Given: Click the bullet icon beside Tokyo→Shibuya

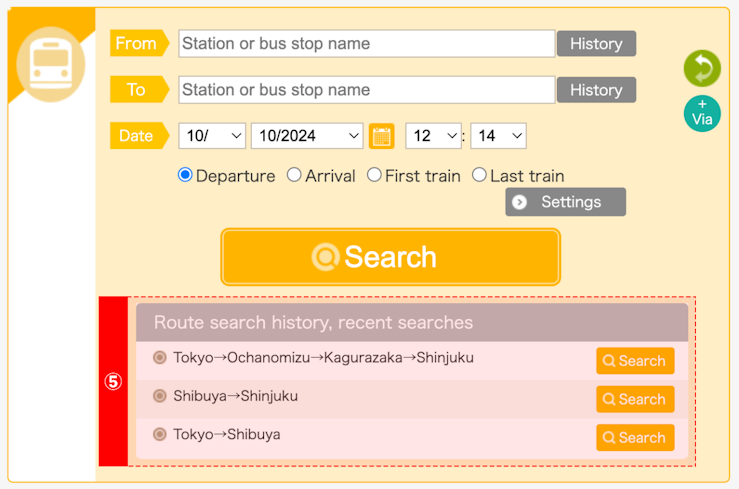Looking at the screenshot, I should click(160, 434).
